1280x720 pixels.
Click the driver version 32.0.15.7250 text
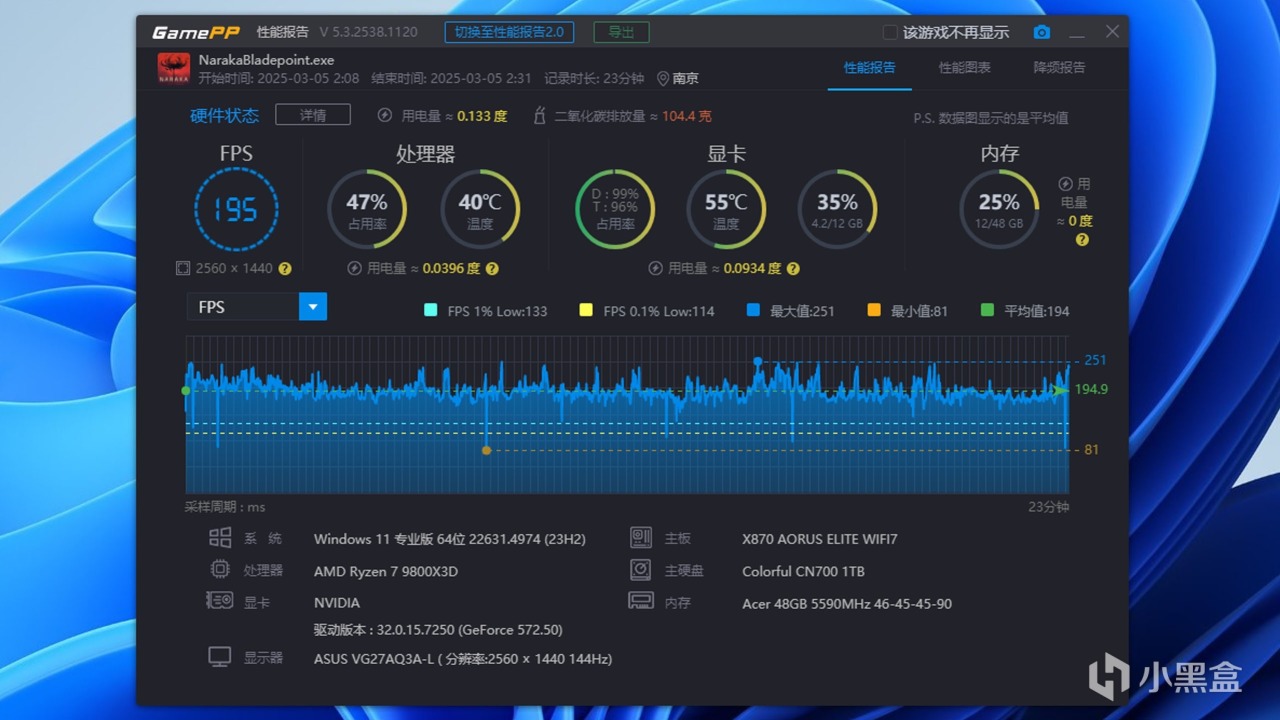(x=438, y=630)
